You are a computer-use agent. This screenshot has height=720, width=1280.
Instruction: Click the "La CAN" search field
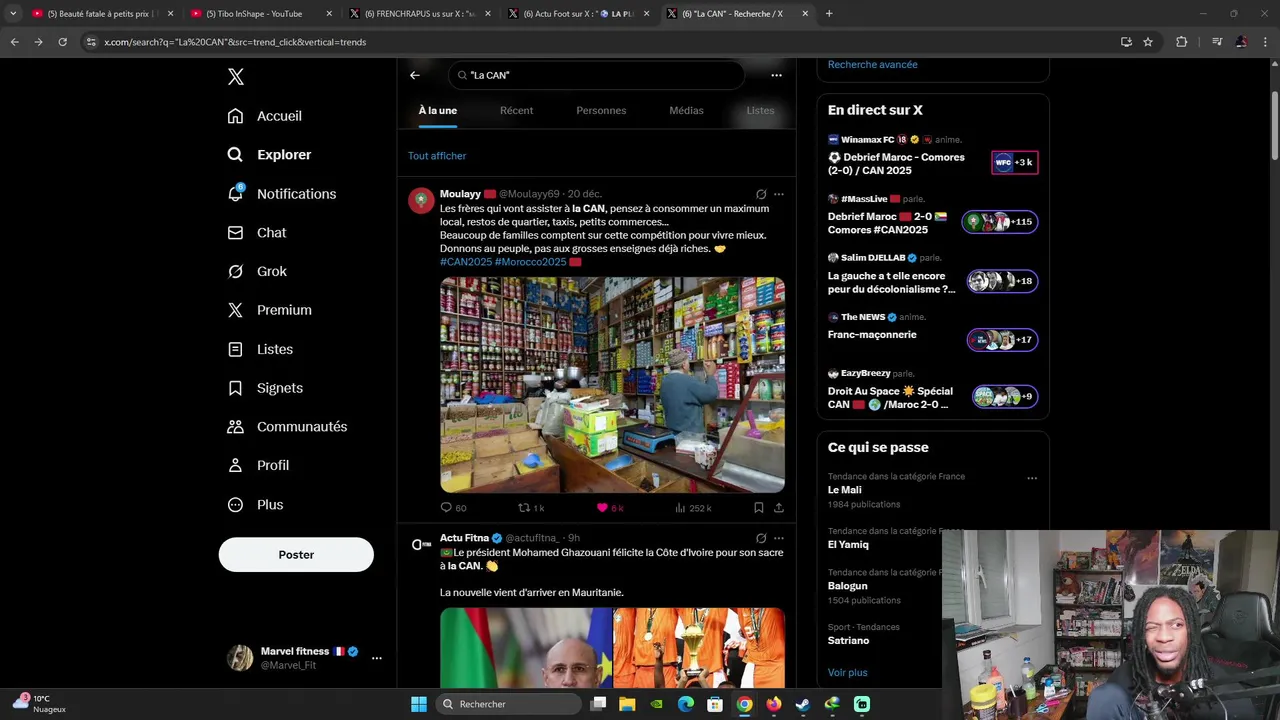pos(596,75)
